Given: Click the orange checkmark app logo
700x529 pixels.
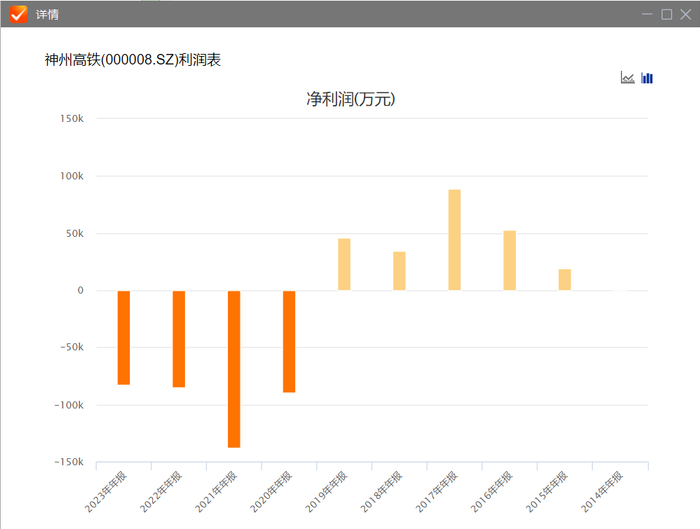Looking at the screenshot, I should (19, 14).
